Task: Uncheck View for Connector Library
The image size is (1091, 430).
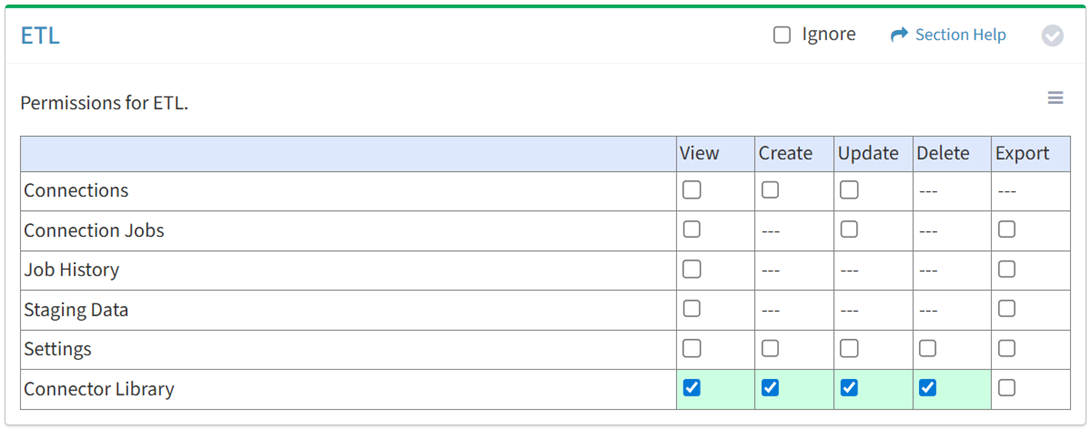Action: click(692, 388)
